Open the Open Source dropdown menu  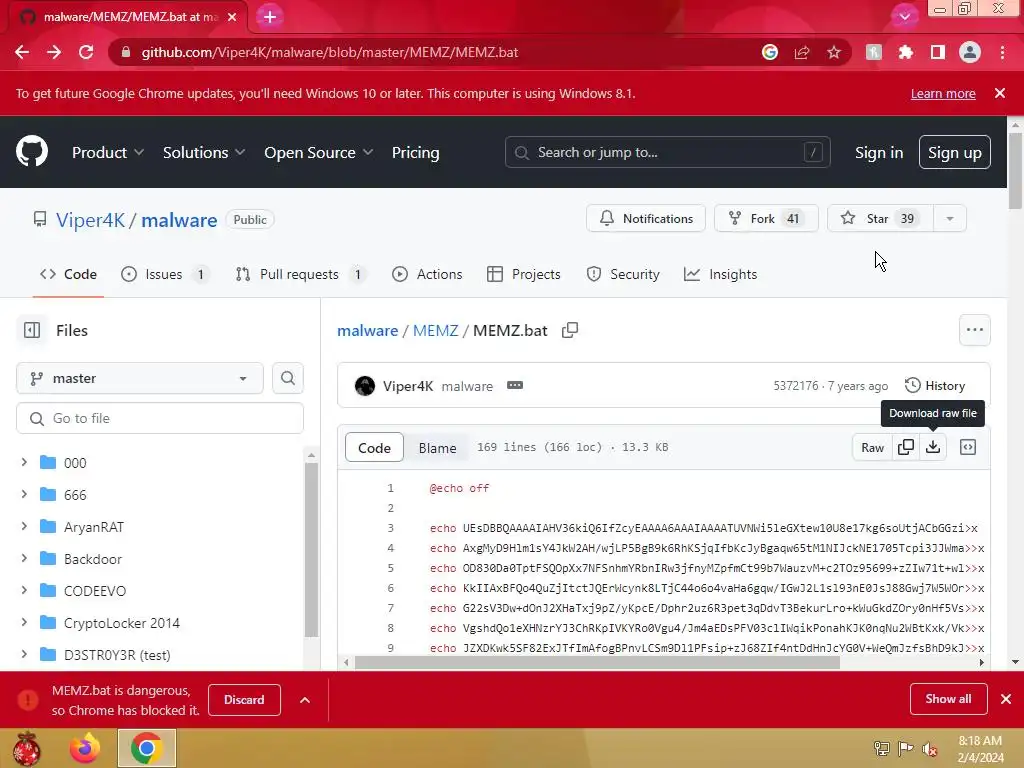coord(319,152)
